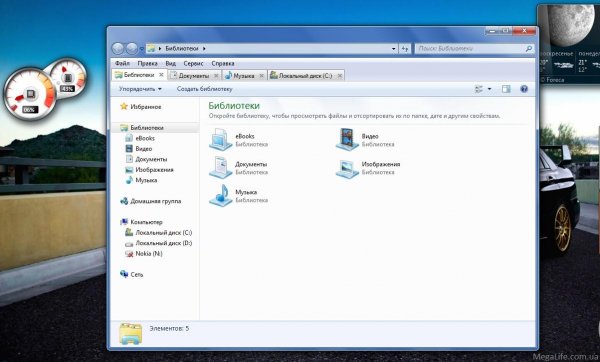Click the Back navigation arrow button
Image resolution: width=600 pixels, height=362 pixels.
[x=118, y=49]
